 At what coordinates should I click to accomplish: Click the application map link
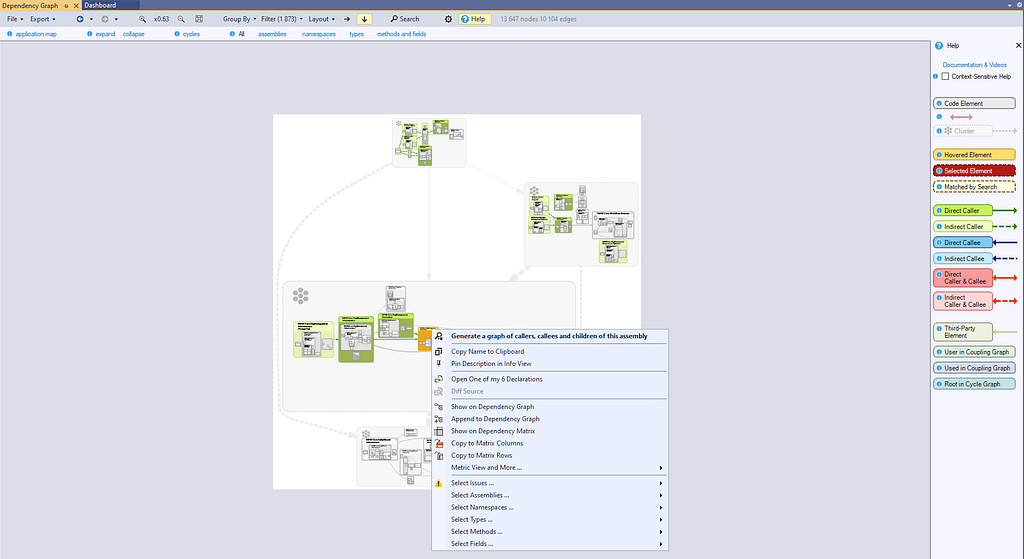pos(36,34)
